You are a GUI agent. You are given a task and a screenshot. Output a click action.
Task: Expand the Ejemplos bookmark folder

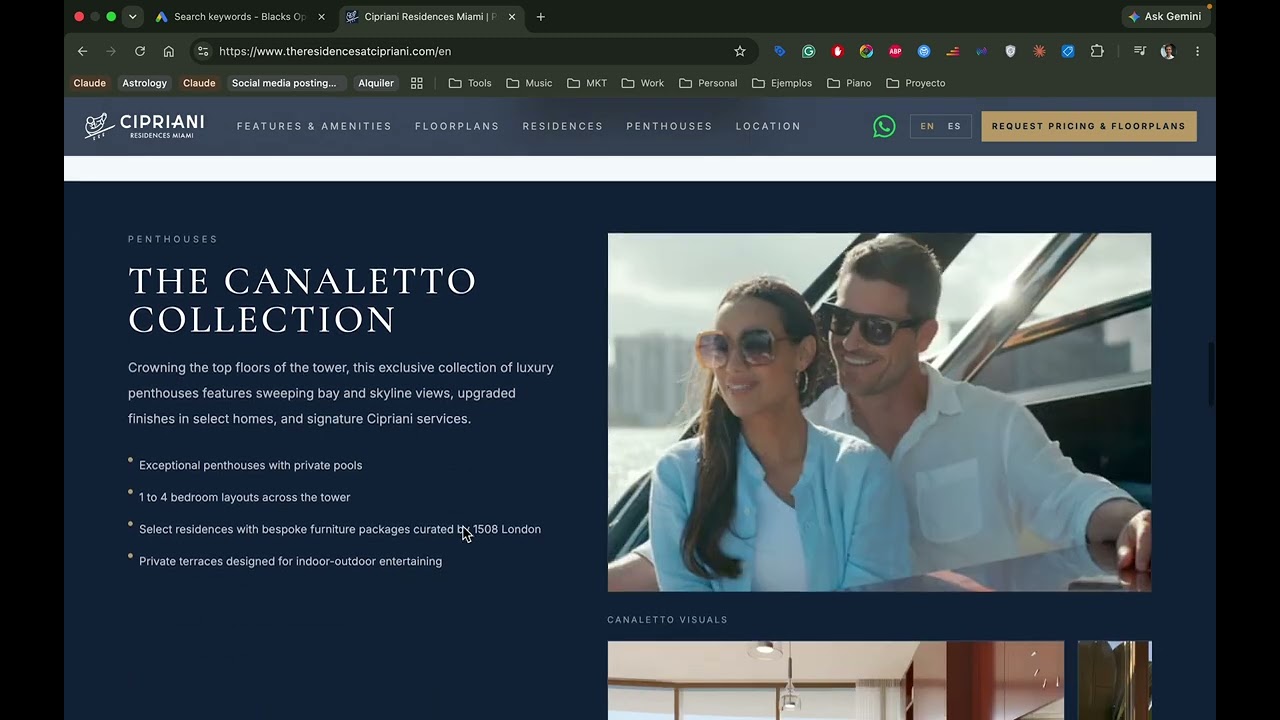pyautogui.click(x=782, y=83)
